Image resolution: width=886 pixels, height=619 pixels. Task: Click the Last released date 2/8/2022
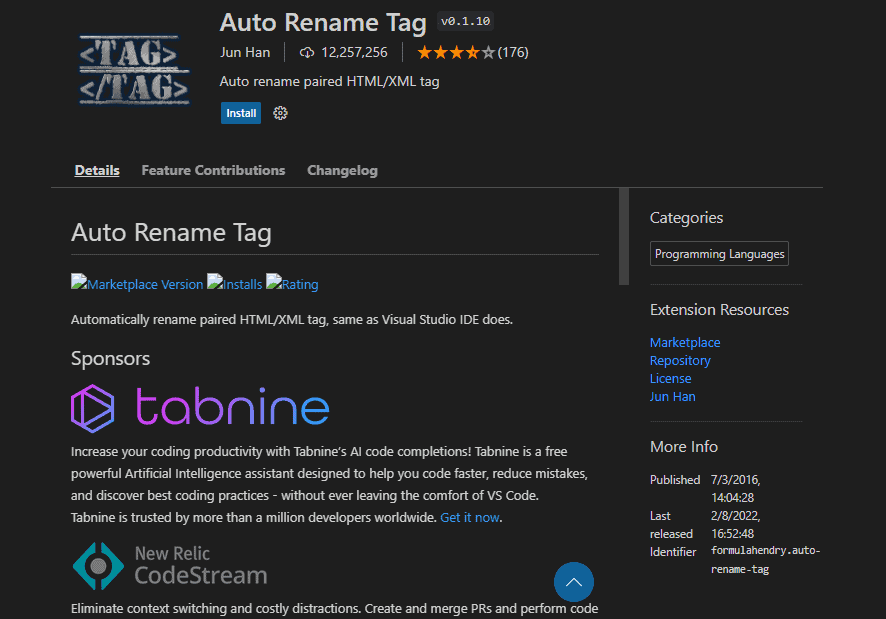(736, 525)
